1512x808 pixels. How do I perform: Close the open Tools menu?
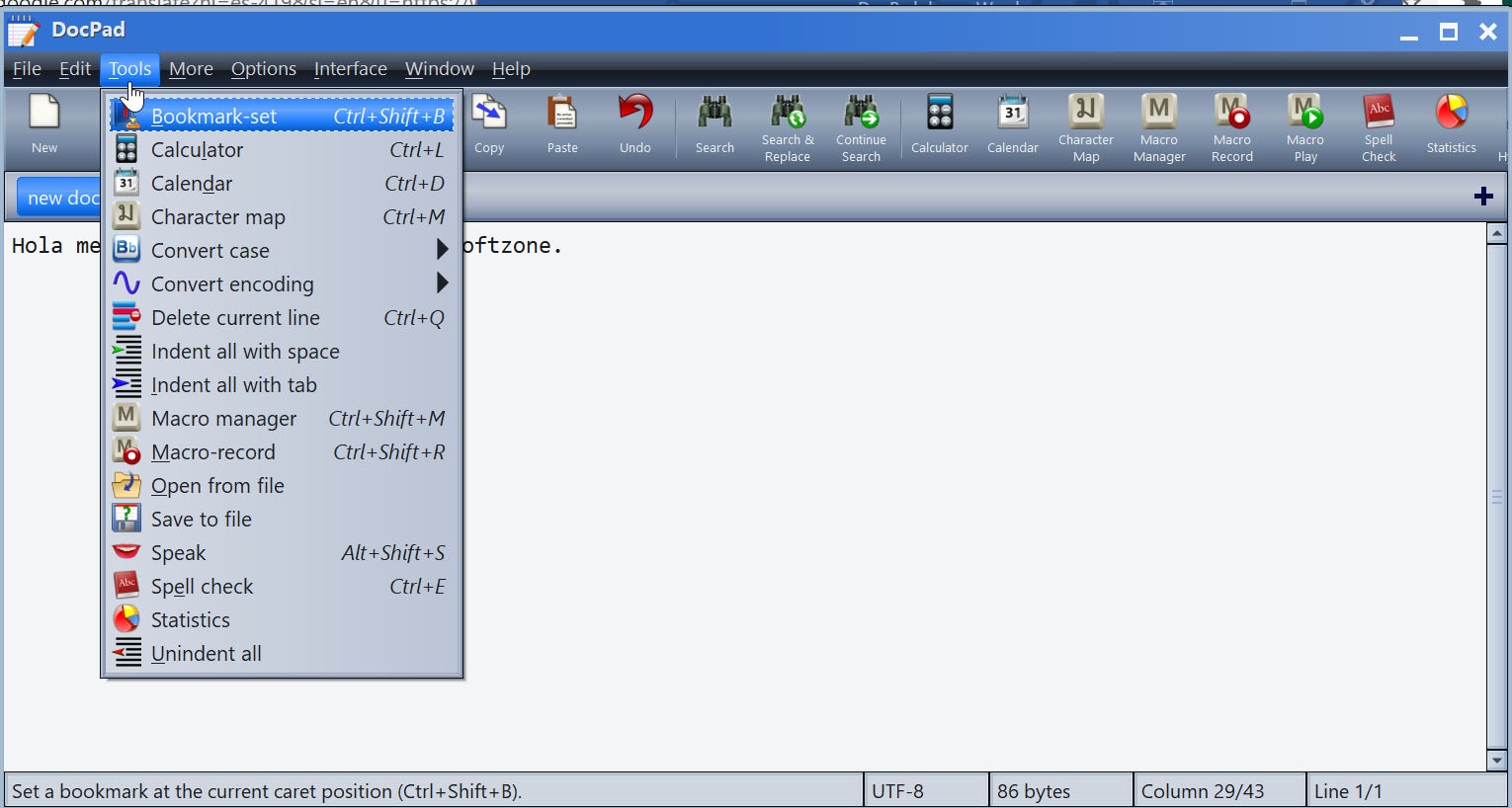tap(129, 69)
